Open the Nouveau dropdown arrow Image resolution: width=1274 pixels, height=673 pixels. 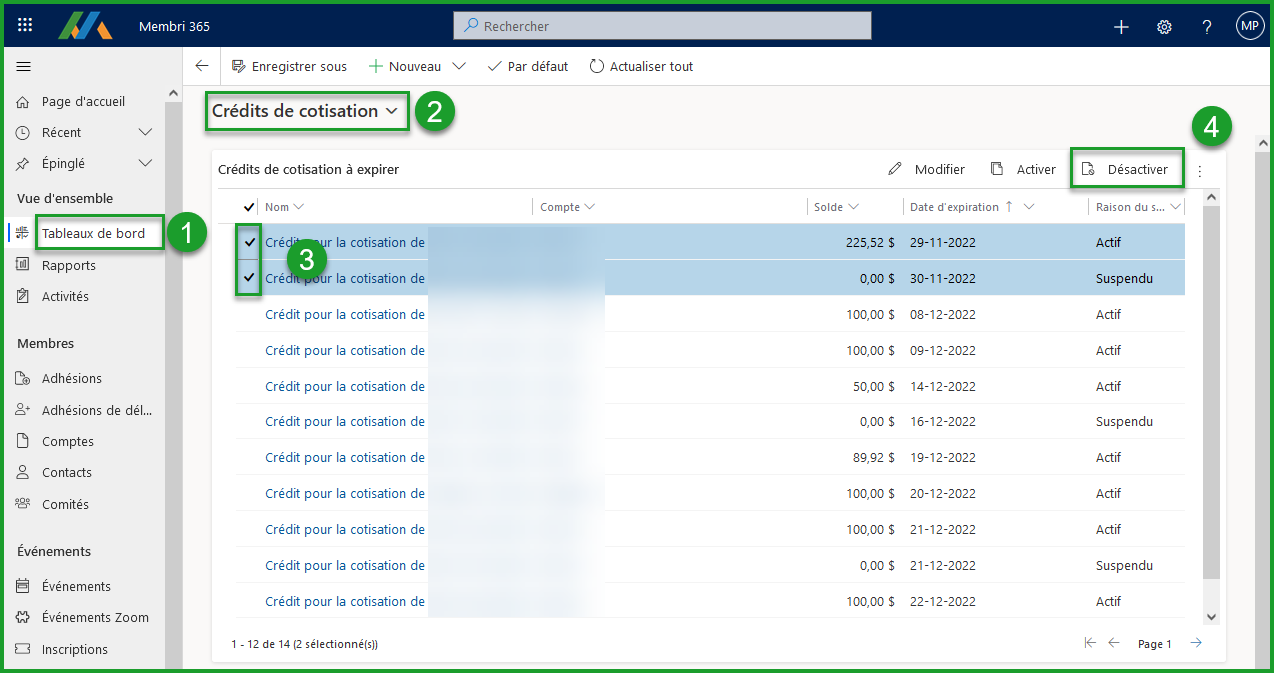pos(459,67)
